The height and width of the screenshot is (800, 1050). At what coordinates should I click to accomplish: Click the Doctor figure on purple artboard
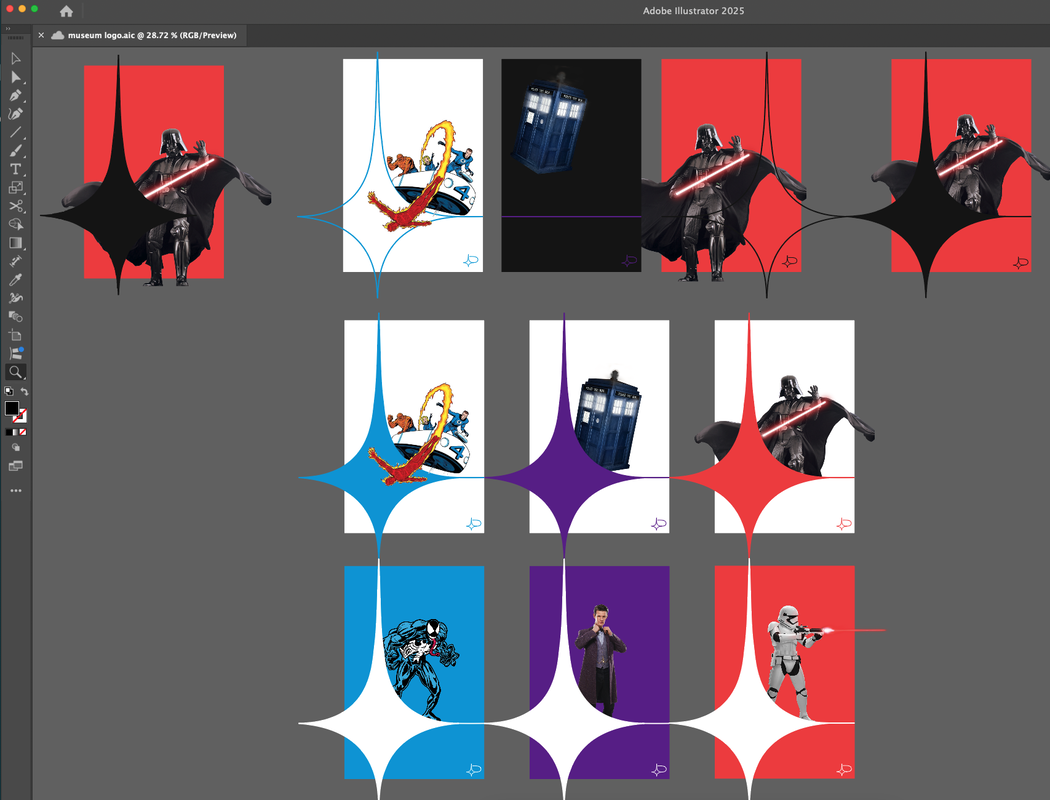pos(601,659)
